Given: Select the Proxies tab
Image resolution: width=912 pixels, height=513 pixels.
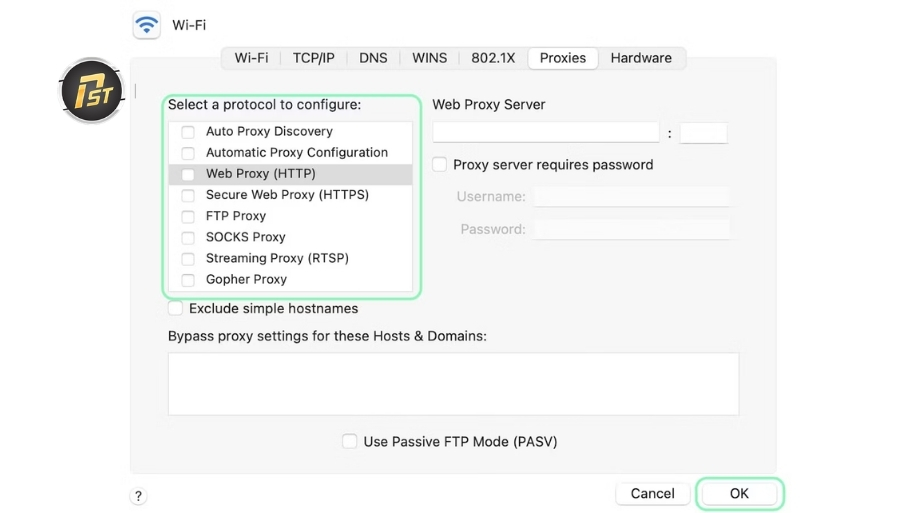Looking at the screenshot, I should (562, 58).
